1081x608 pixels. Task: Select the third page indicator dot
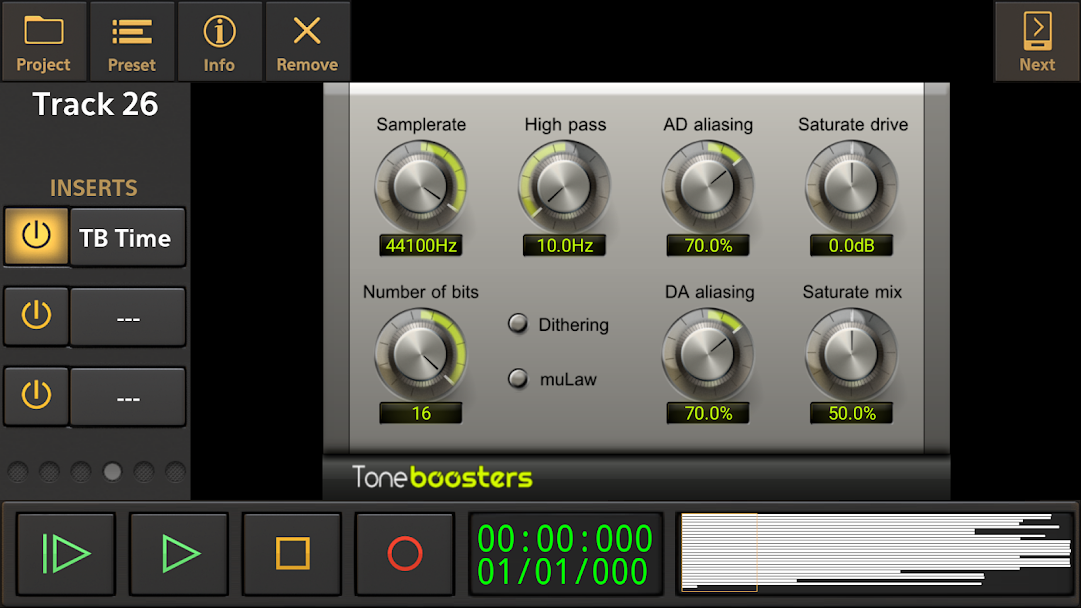tap(81, 472)
